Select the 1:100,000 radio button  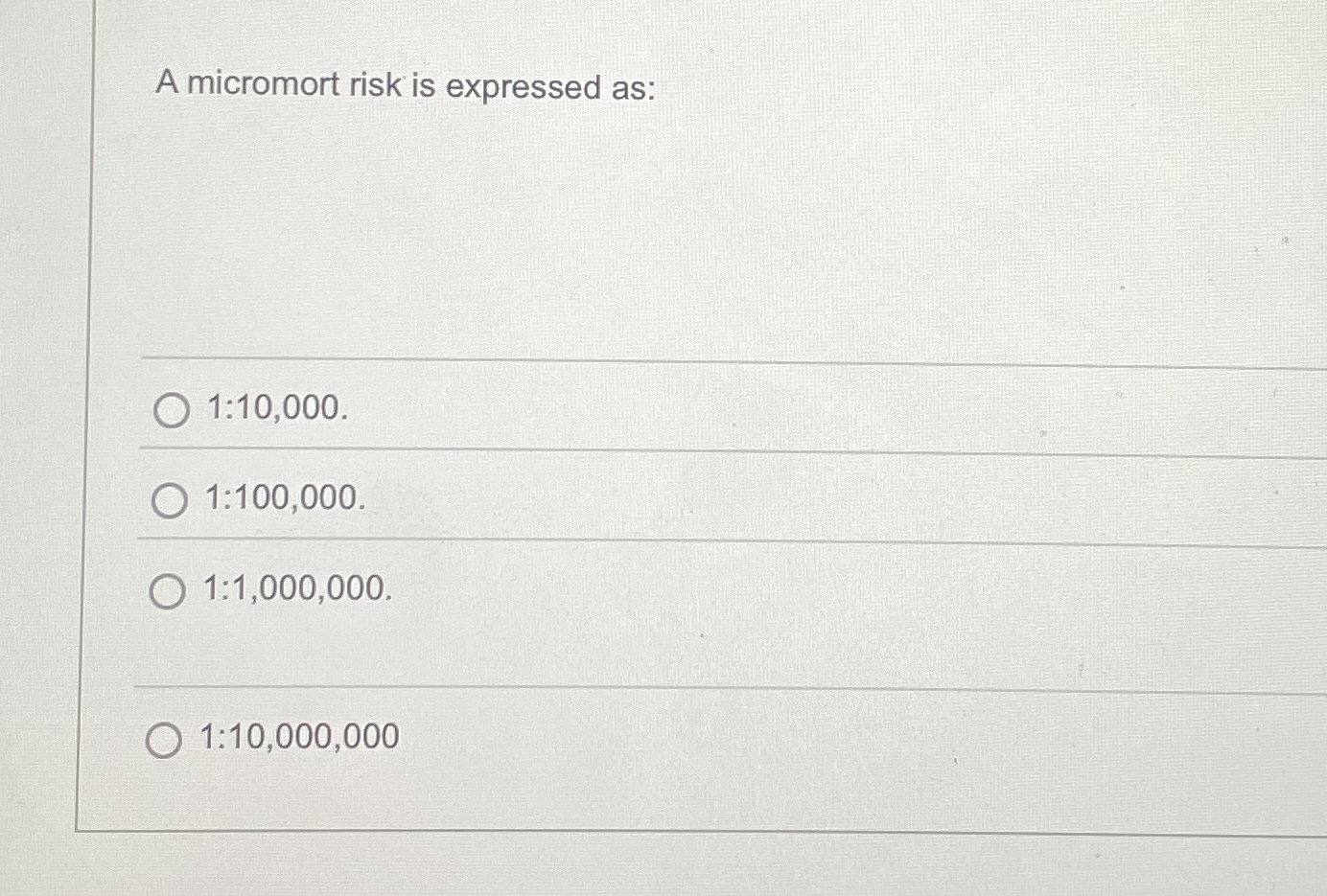[171, 500]
